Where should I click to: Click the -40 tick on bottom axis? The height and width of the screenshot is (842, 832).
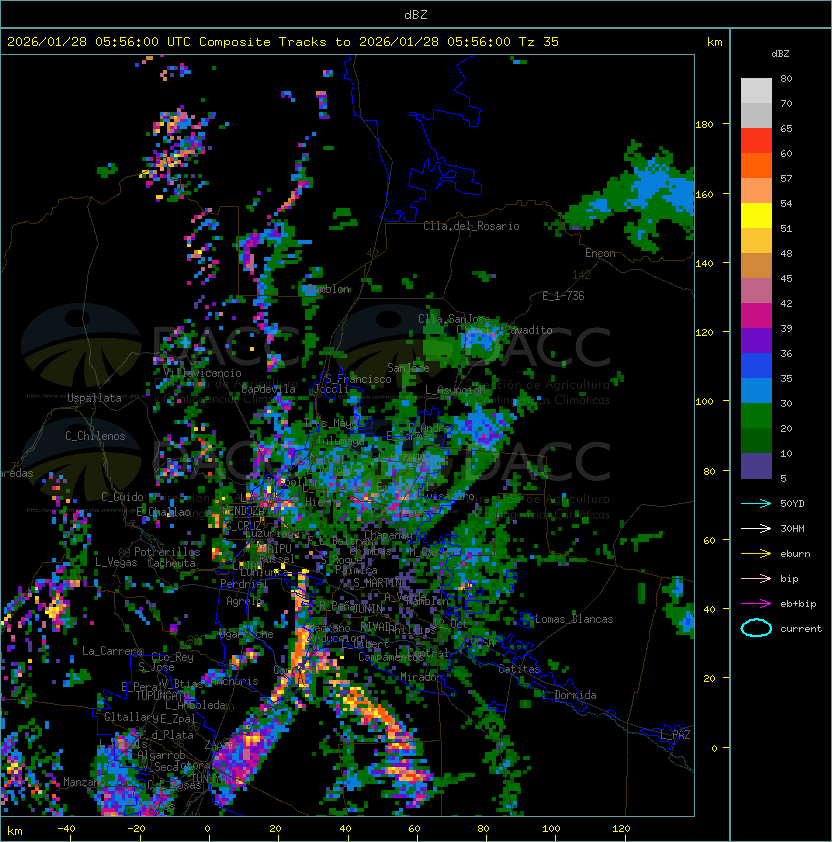coord(66,829)
